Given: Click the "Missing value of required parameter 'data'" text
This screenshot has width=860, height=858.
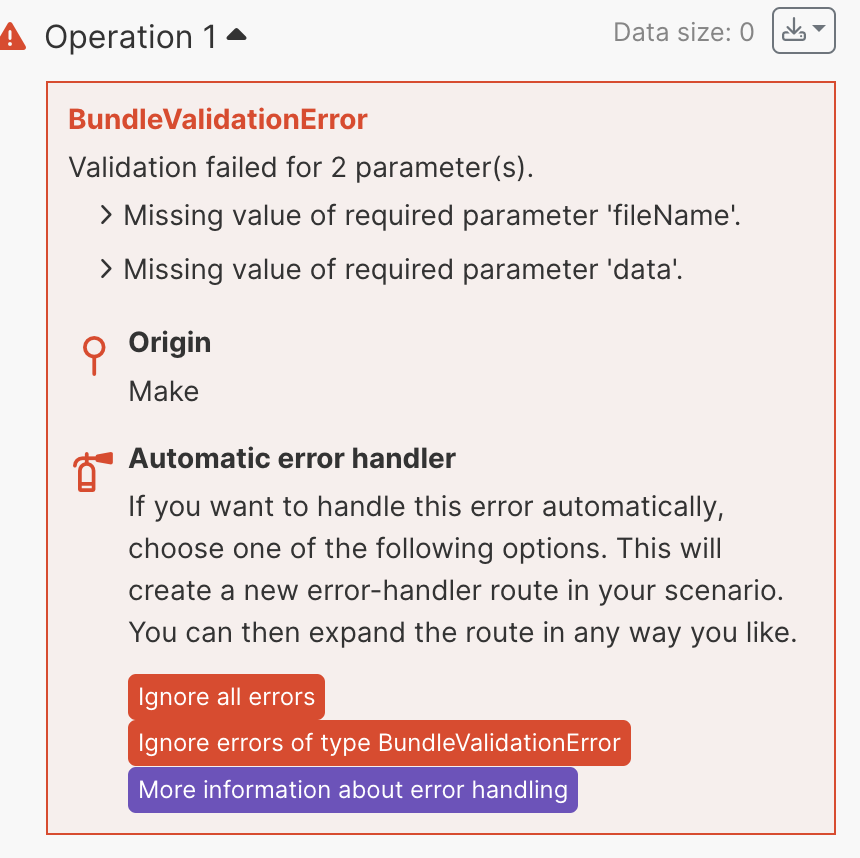Looking at the screenshot, I should pos(403,269).
